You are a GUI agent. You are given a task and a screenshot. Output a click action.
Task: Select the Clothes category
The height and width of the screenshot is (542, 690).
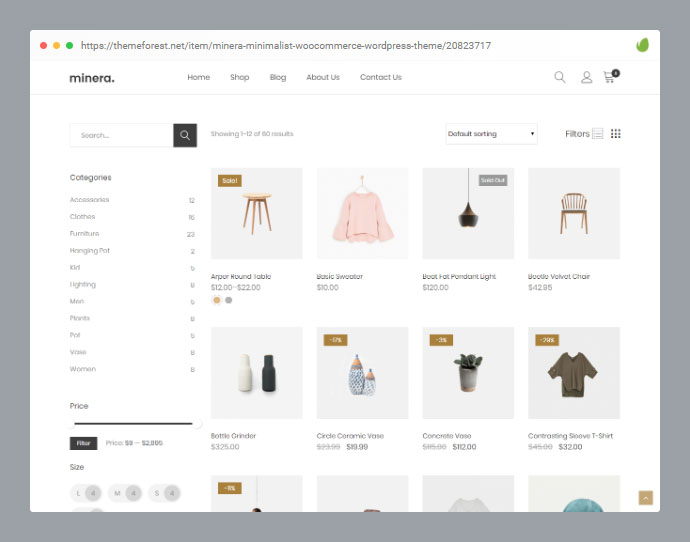(x=82, y=216)
